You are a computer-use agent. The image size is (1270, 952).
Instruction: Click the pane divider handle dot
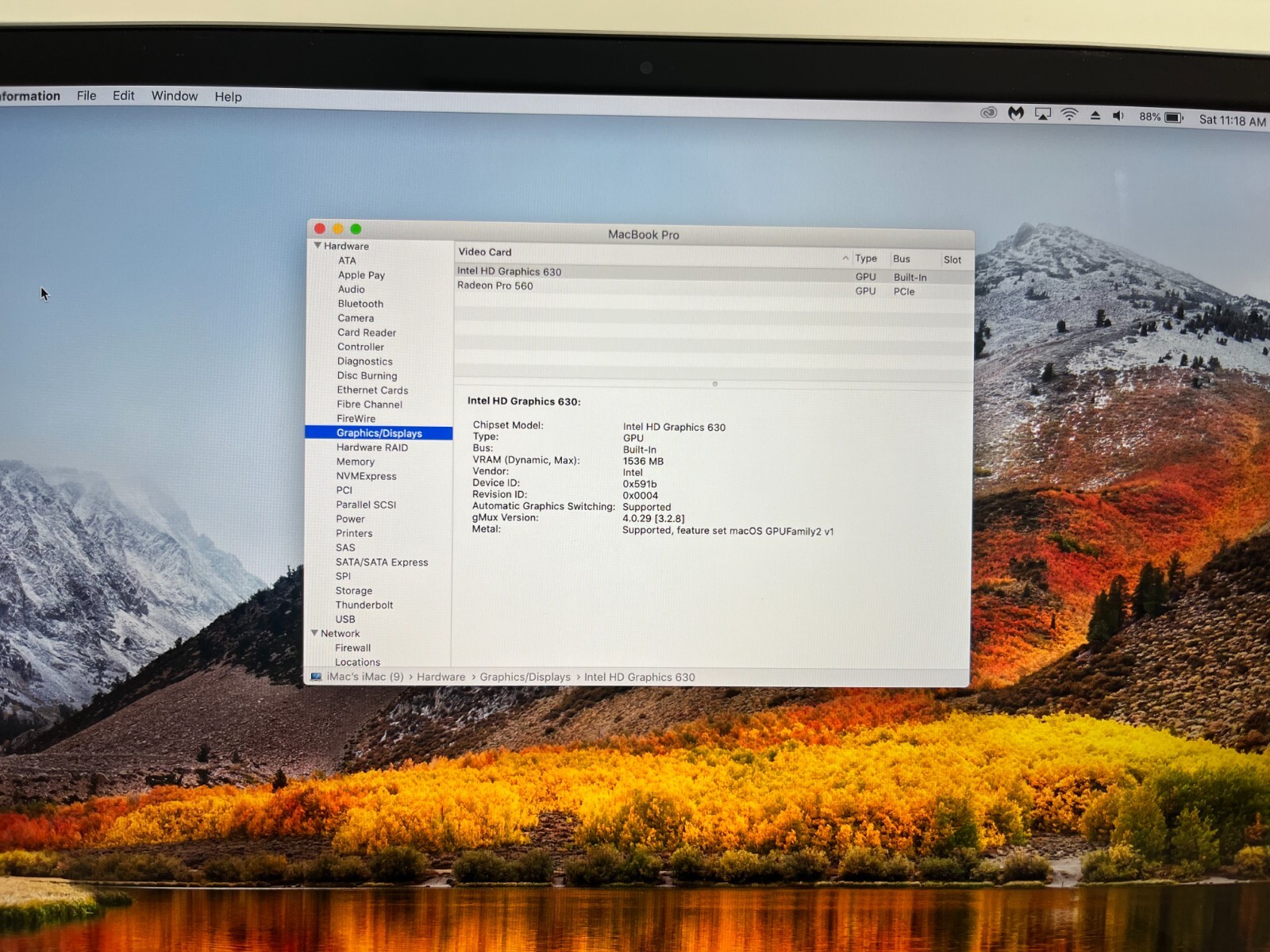click(715, 384)
